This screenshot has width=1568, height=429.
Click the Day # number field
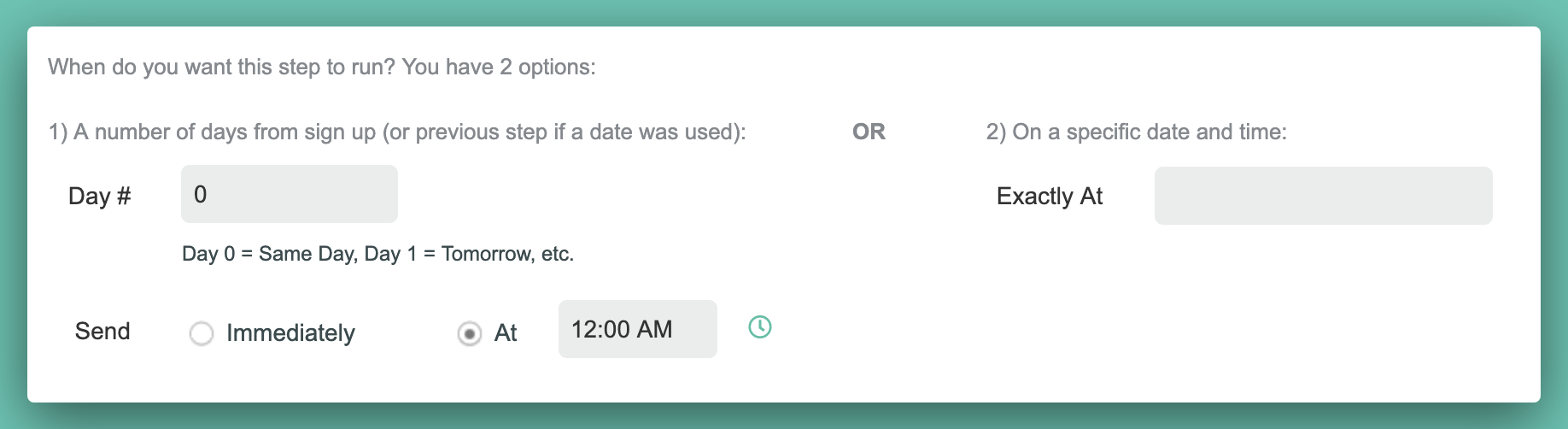click(289, 195)
